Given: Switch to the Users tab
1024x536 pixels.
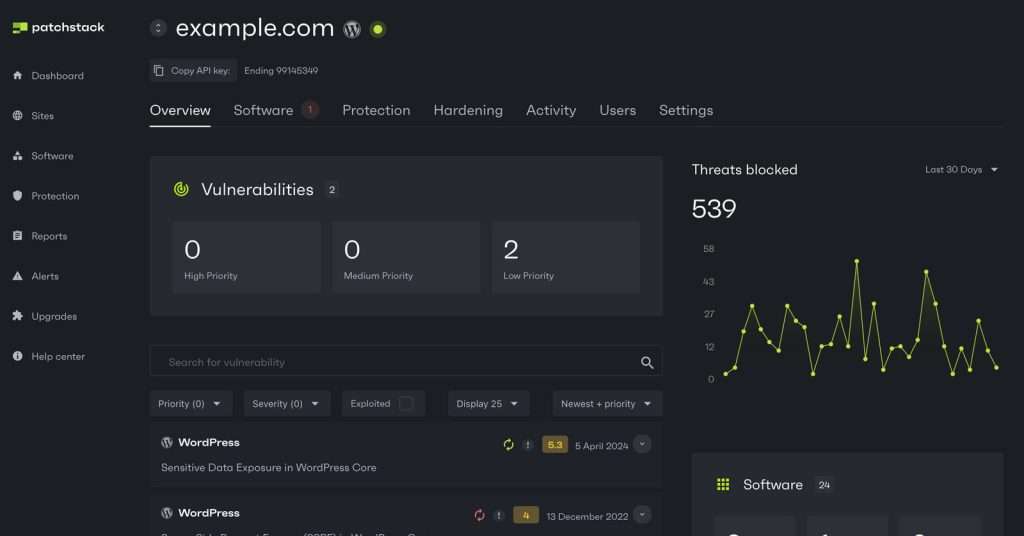Looking at the screenshot, I should (x=618, y=110).
